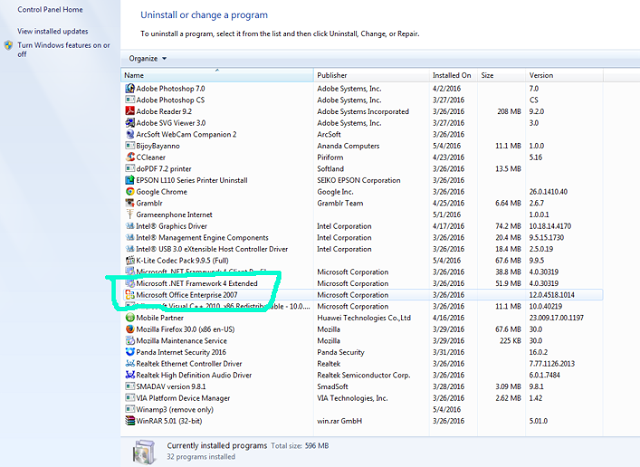Open Control Panel Home link

click(x=50, y=9)
